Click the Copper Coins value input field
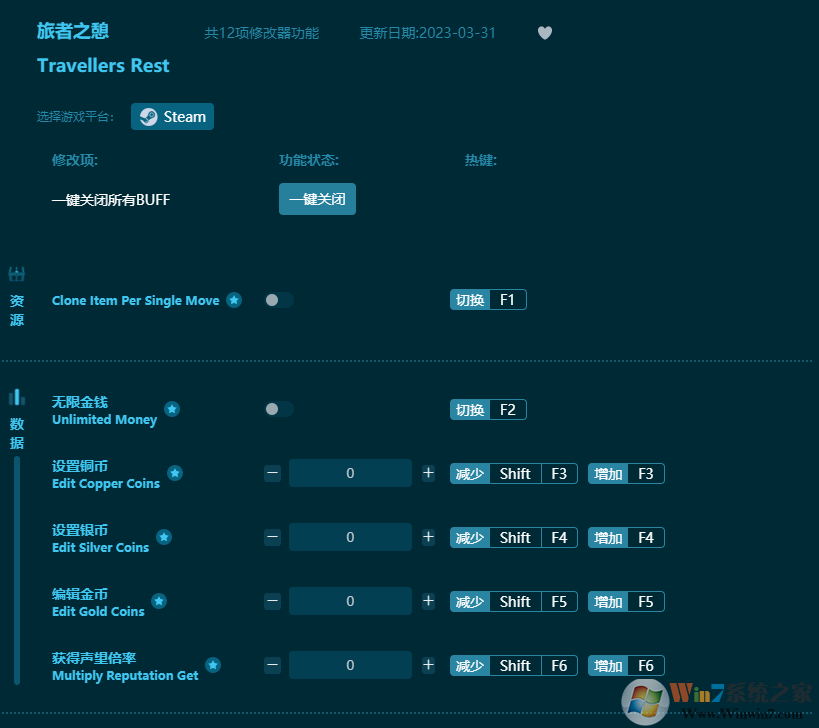The height and width of the screenshot is (728, 819). point(350,472)
